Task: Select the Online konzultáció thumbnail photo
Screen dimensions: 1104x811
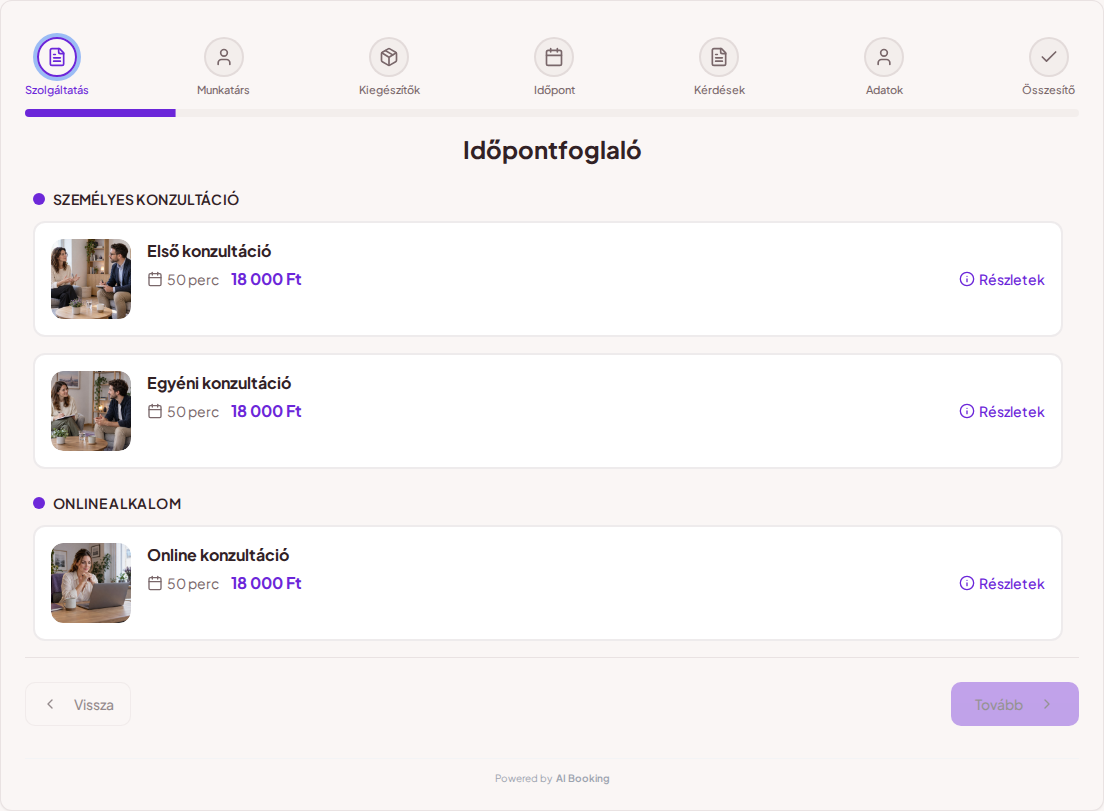Action: click(91, 583)
